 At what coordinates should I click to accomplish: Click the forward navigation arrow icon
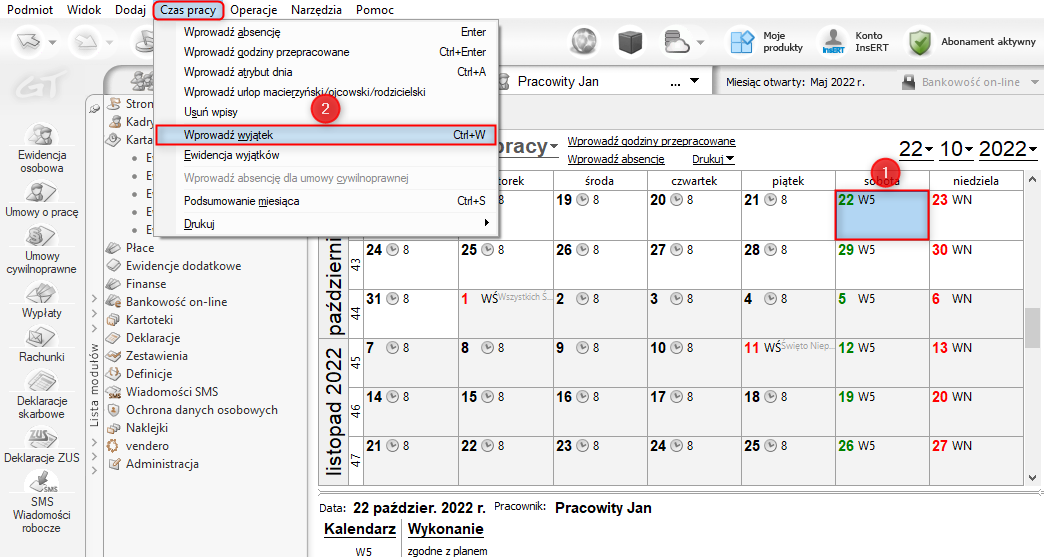(x=85, y=42)
